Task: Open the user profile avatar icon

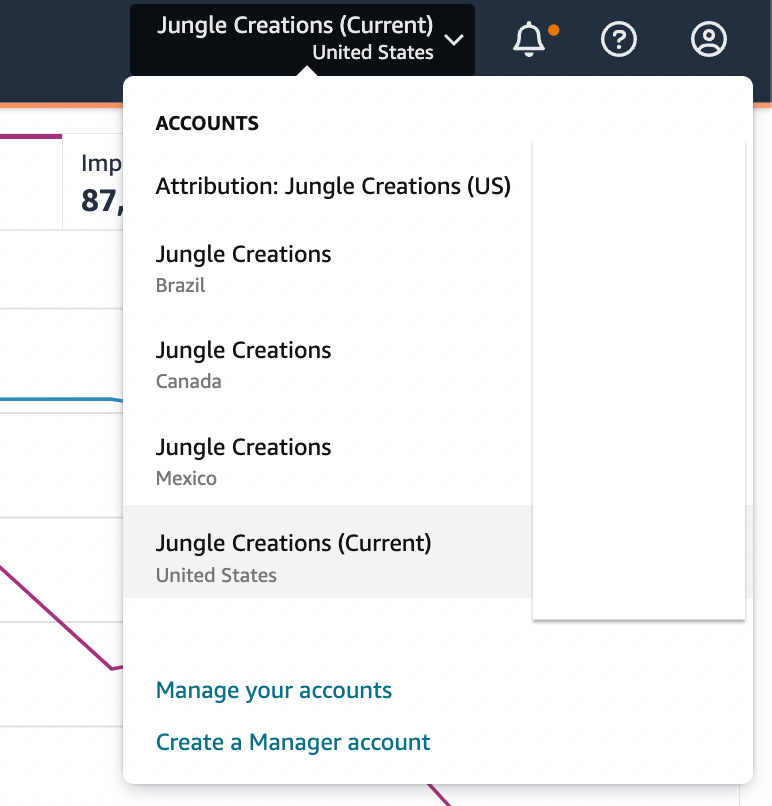Action: point(708,39)
